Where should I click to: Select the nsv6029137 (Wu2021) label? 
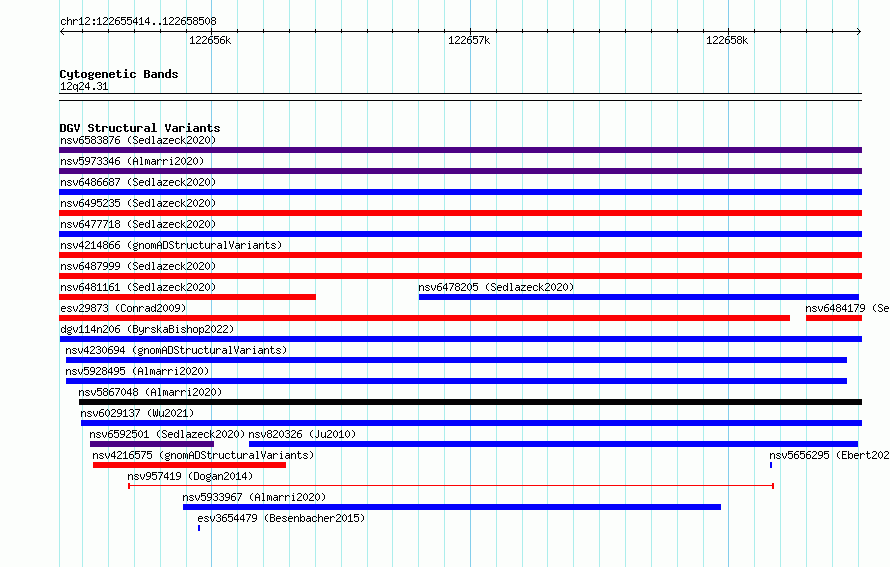pyautogui.click(x=137, y=413)
